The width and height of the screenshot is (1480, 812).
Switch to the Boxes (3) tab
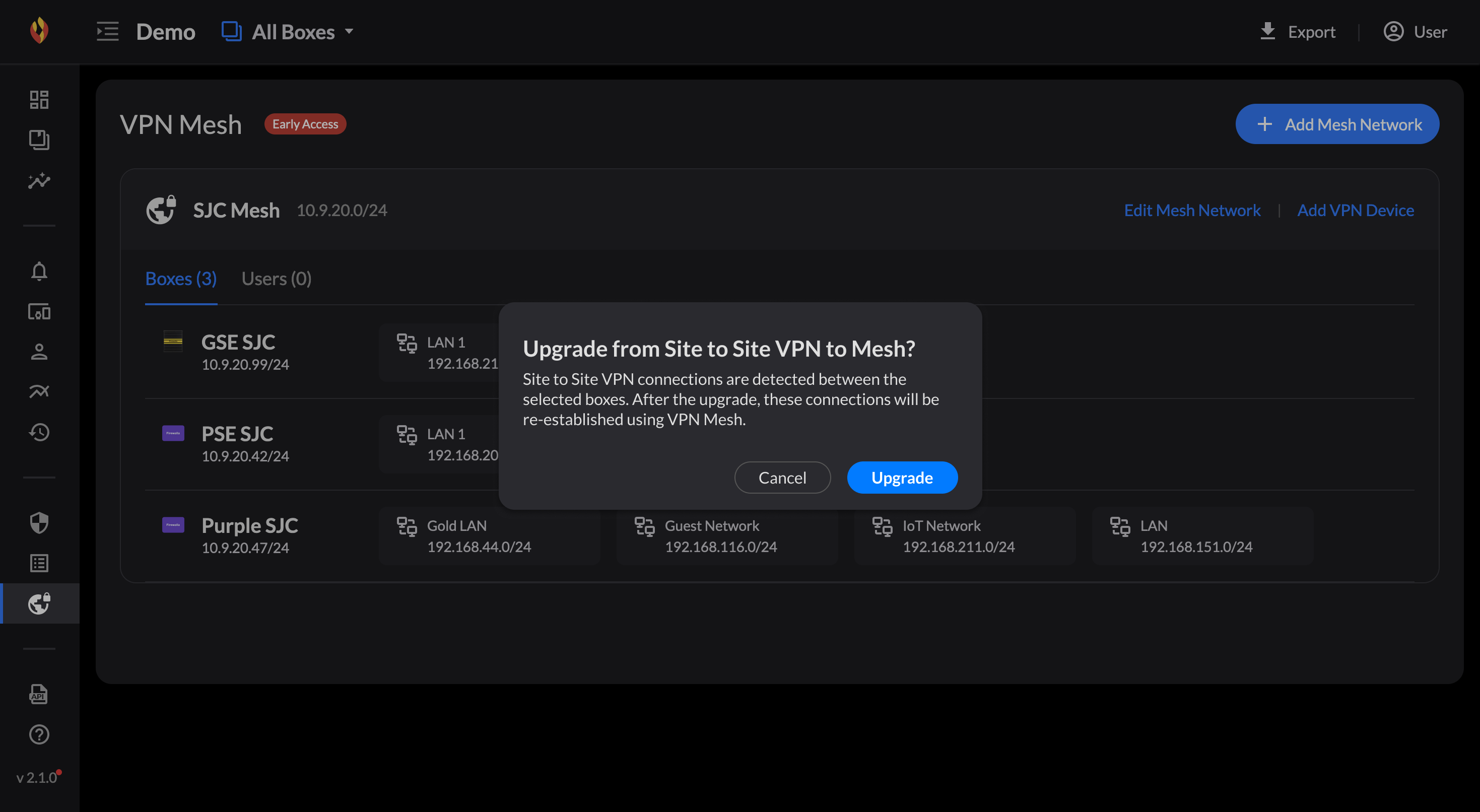(181, 279)
